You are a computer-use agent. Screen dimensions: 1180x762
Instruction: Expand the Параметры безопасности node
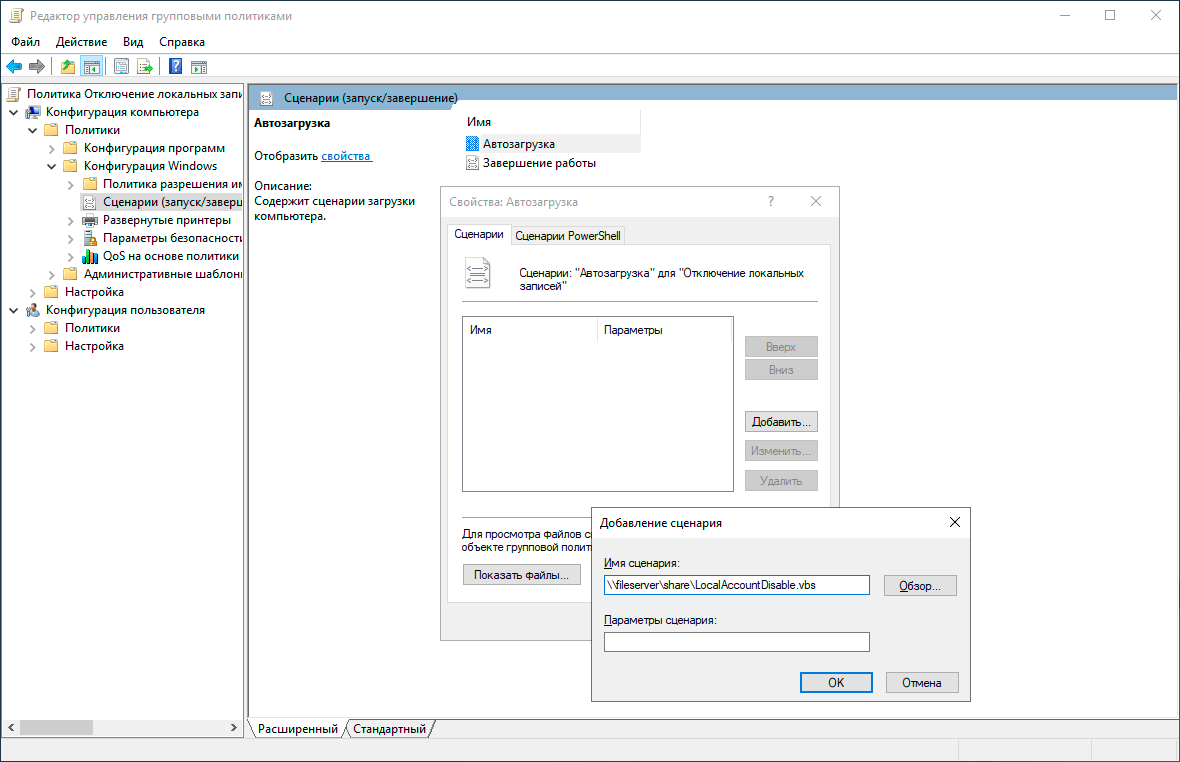point(71,239)
